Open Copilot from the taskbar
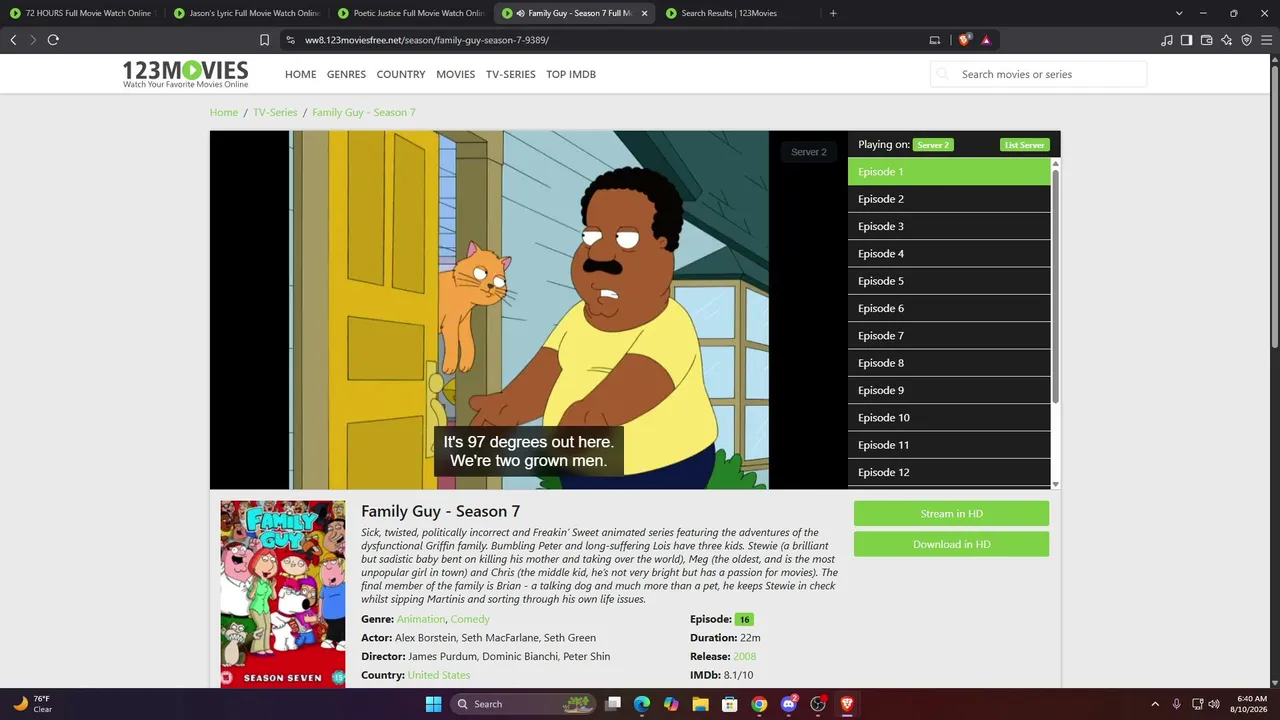 click(671, 704)
